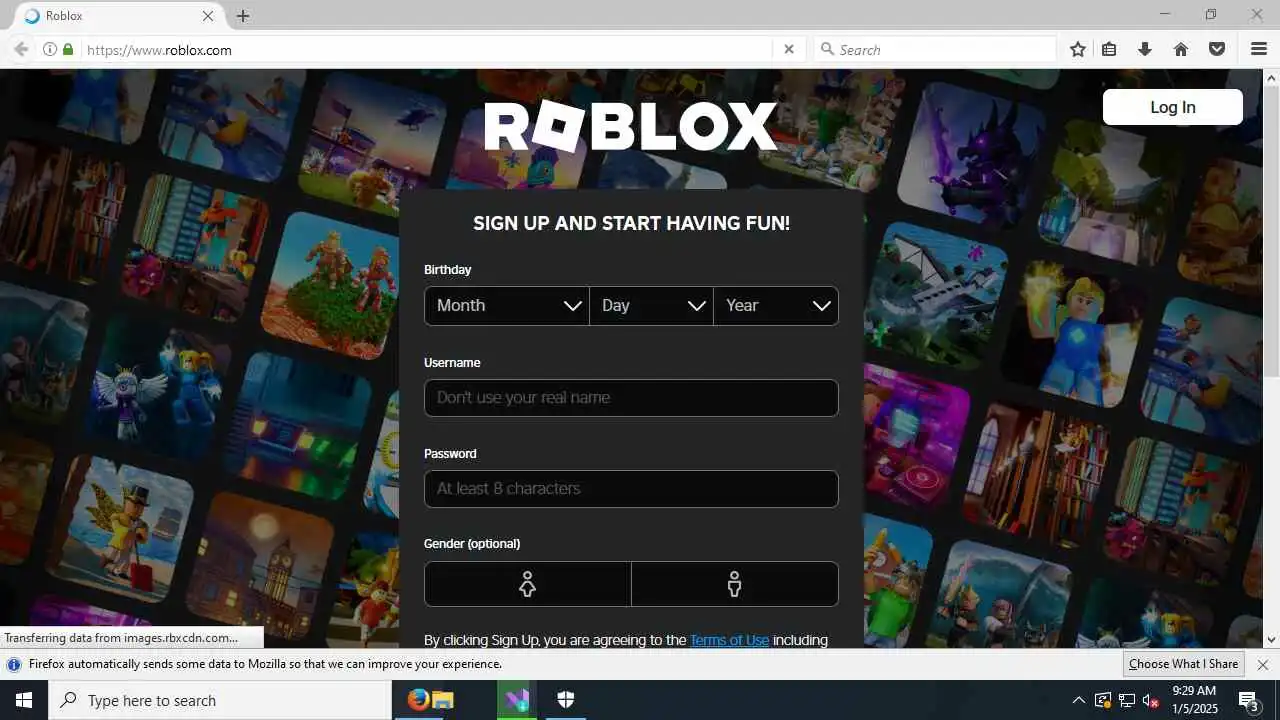
Task: Click the Birthday label
Action: 447,270
